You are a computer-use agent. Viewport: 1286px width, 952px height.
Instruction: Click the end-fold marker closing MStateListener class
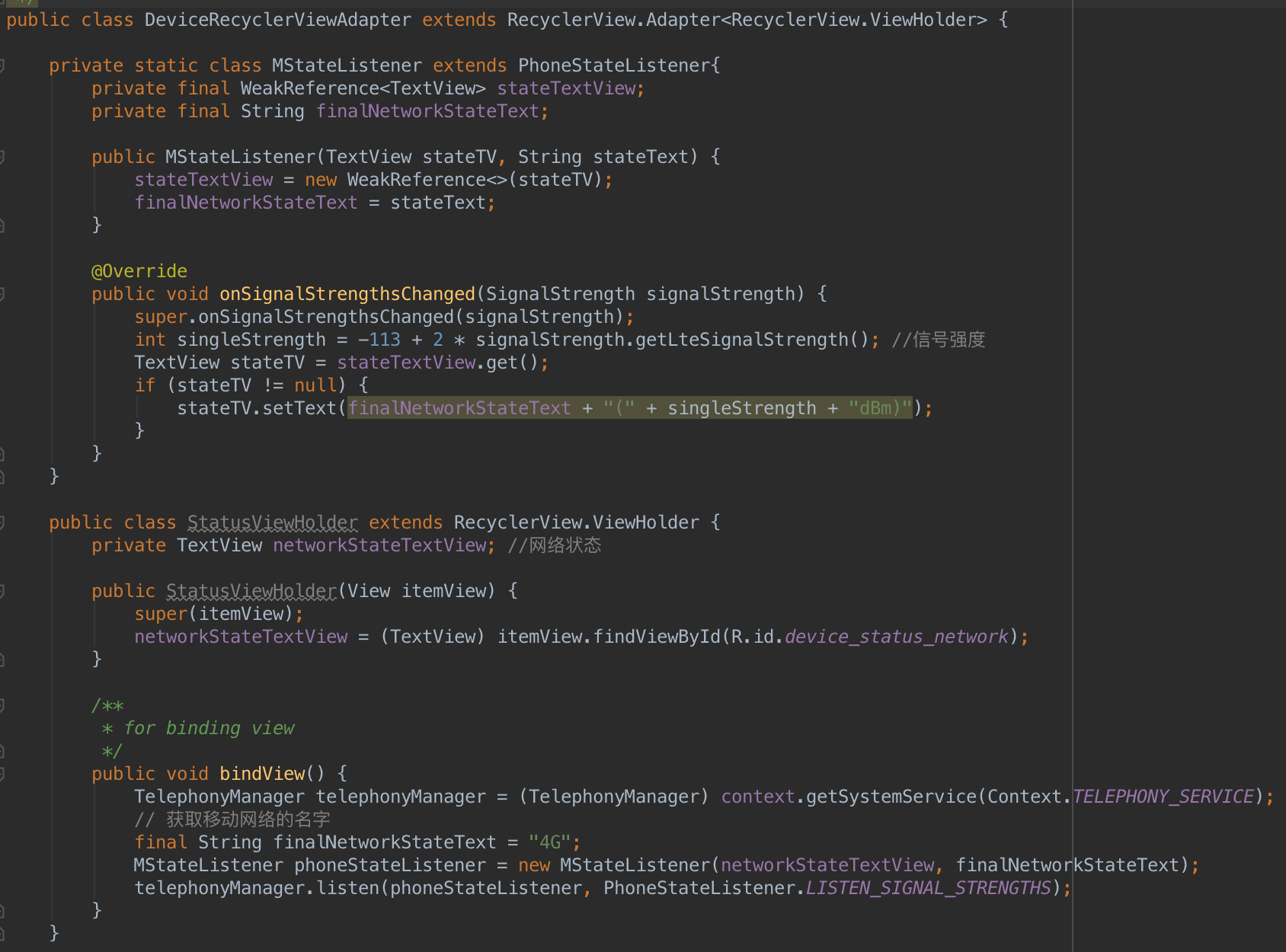[2, 477]
